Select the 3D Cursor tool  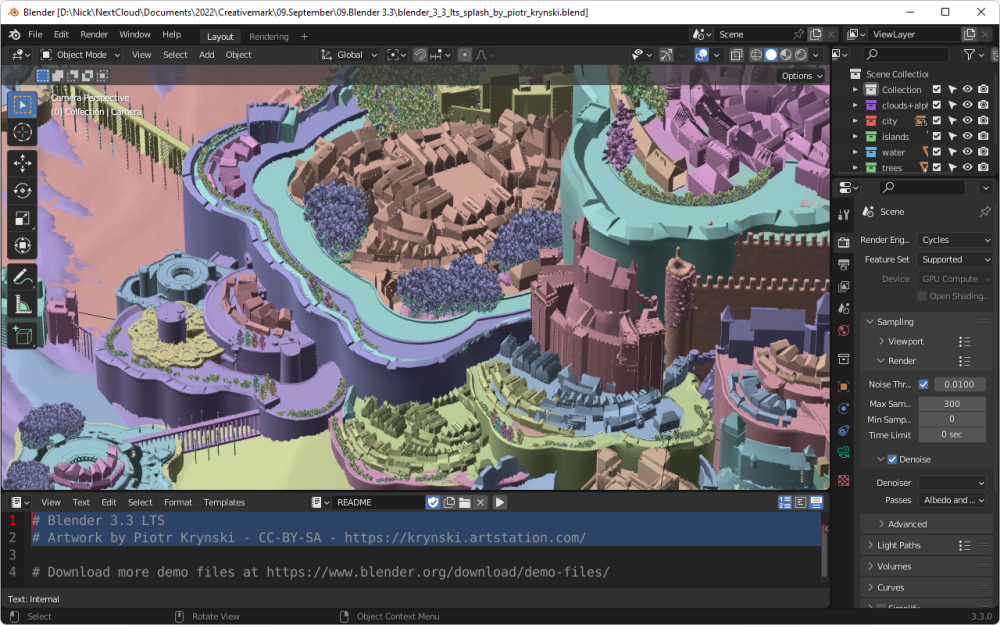[22, 132]
